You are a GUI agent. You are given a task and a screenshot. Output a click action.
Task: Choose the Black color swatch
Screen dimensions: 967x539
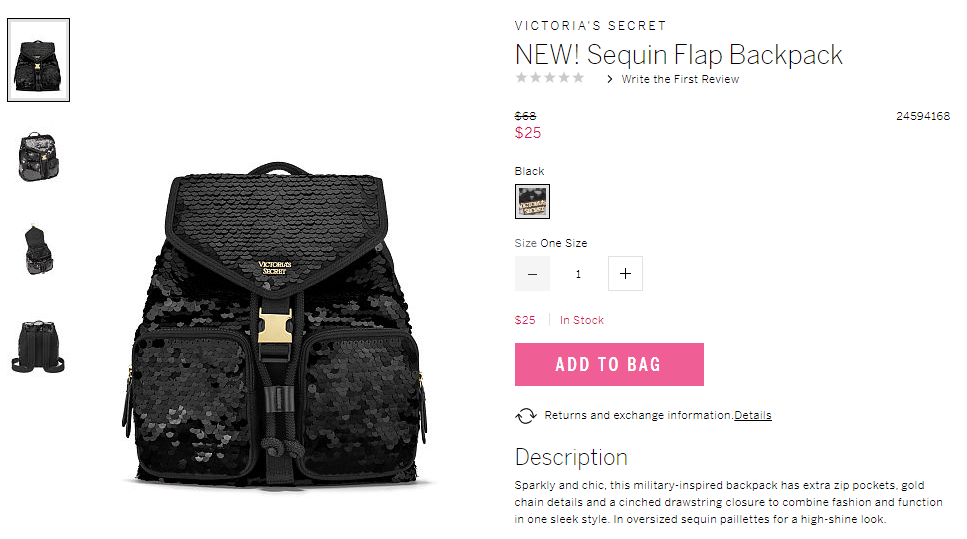tap(532, 202)
